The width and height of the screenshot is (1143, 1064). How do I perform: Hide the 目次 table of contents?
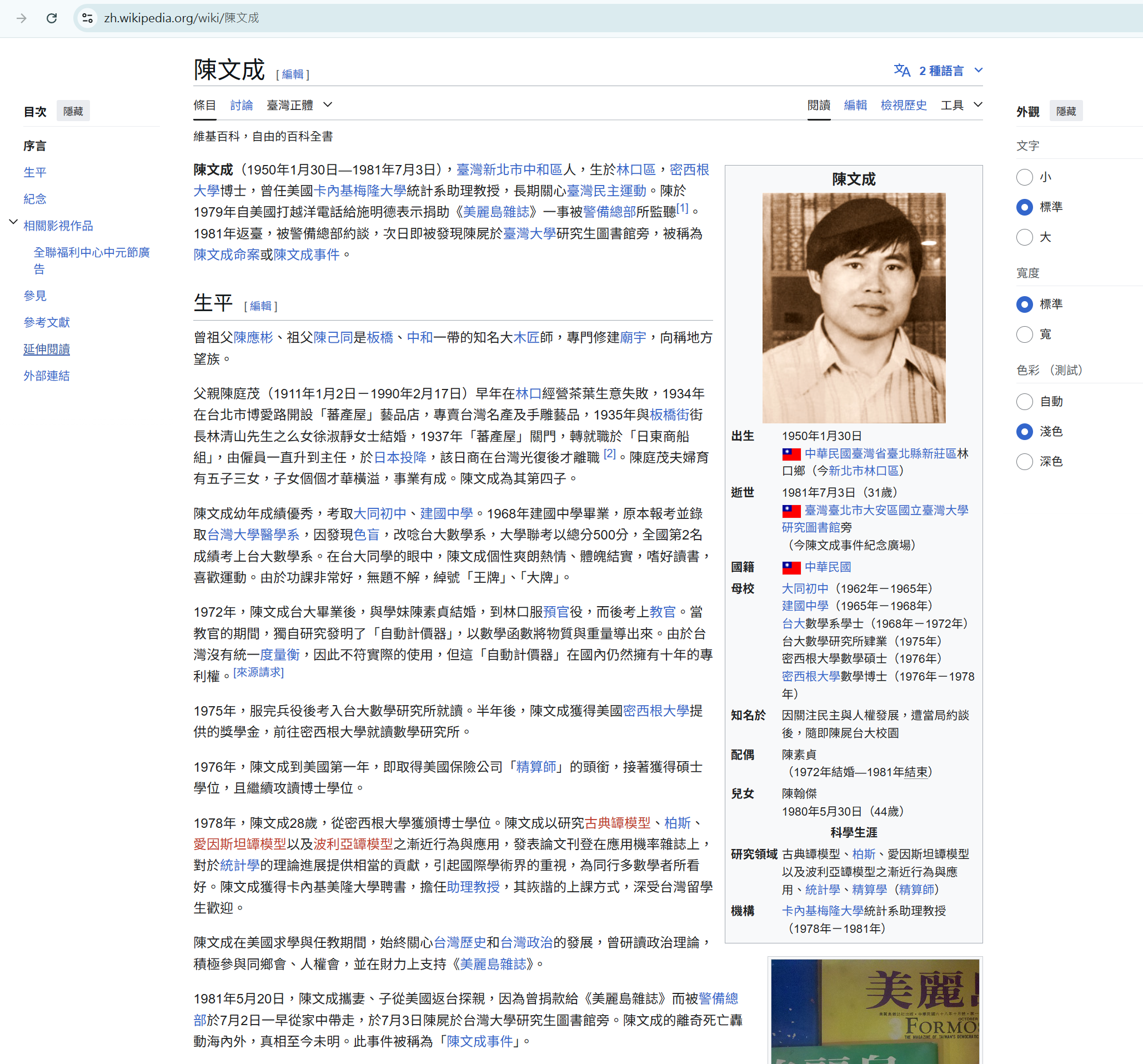click(x=73, y=112)
